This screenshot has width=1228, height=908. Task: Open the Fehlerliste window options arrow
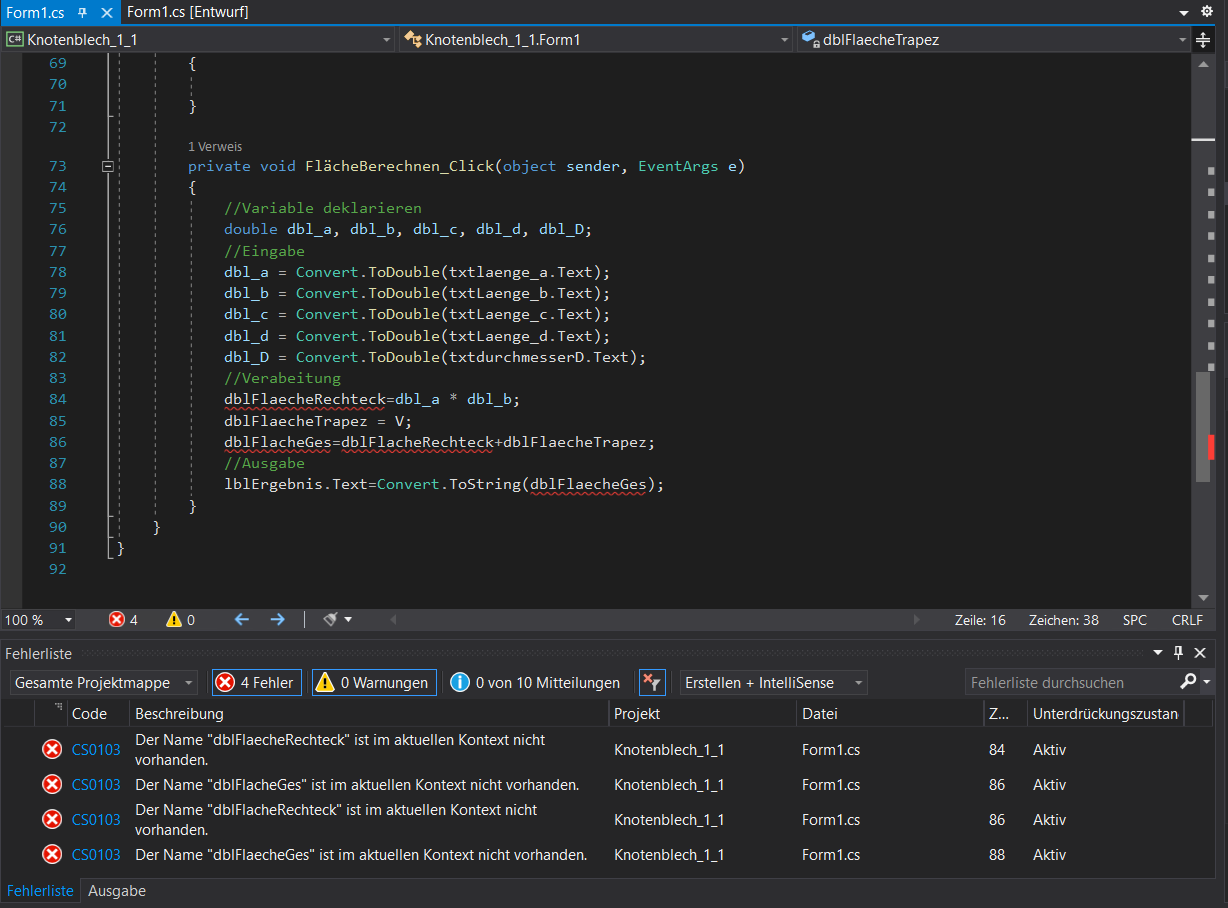tap(1158, 652)
